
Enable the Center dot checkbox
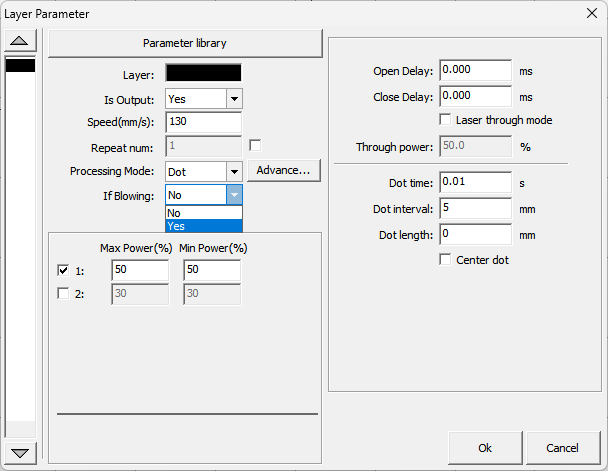point(446,260)
